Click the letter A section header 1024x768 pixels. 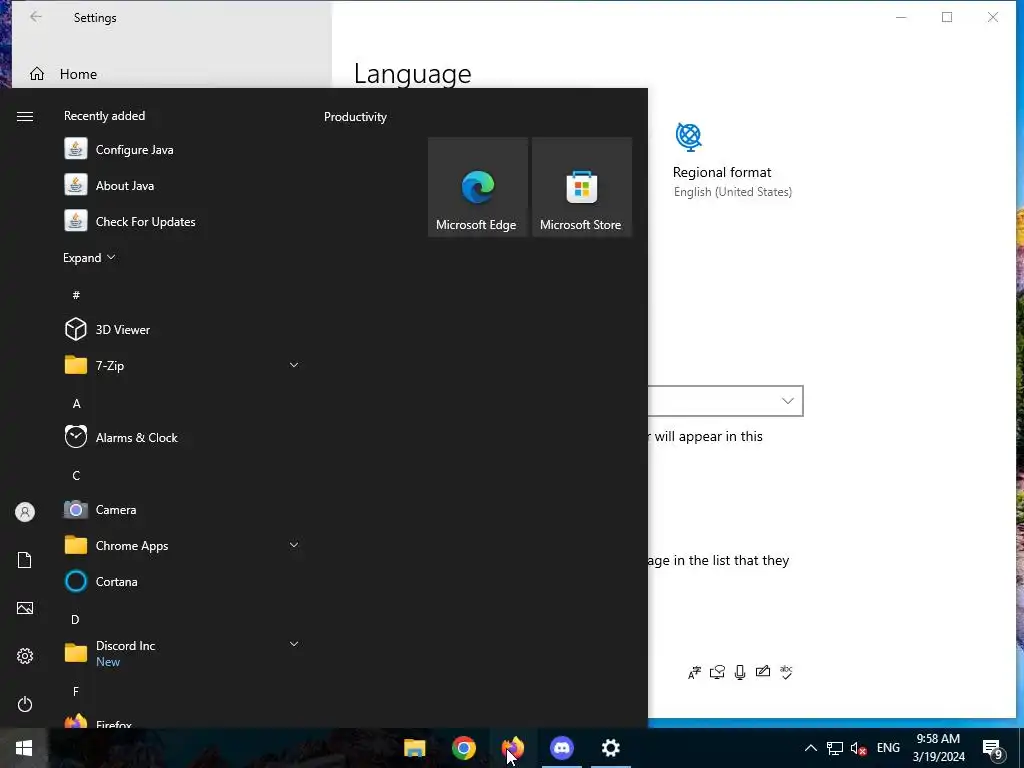click(76, 404)
